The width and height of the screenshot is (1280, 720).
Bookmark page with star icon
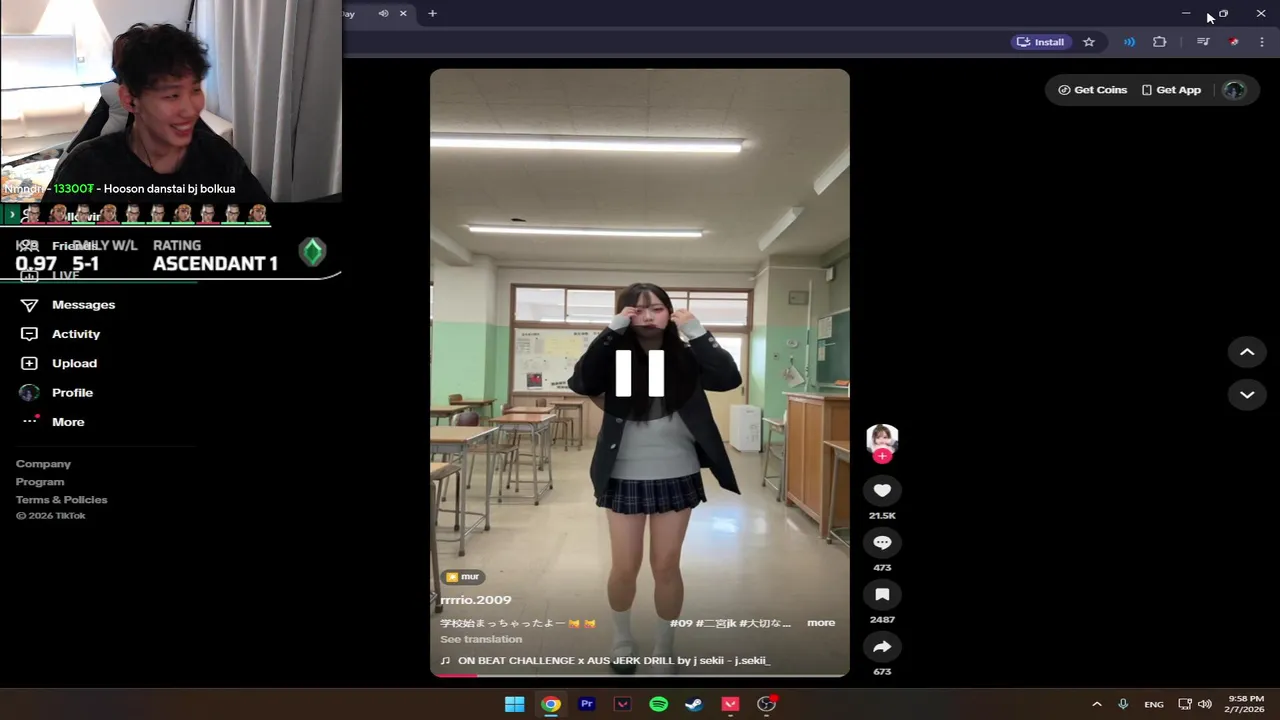pyautogui.click(x=1089, y=42)
